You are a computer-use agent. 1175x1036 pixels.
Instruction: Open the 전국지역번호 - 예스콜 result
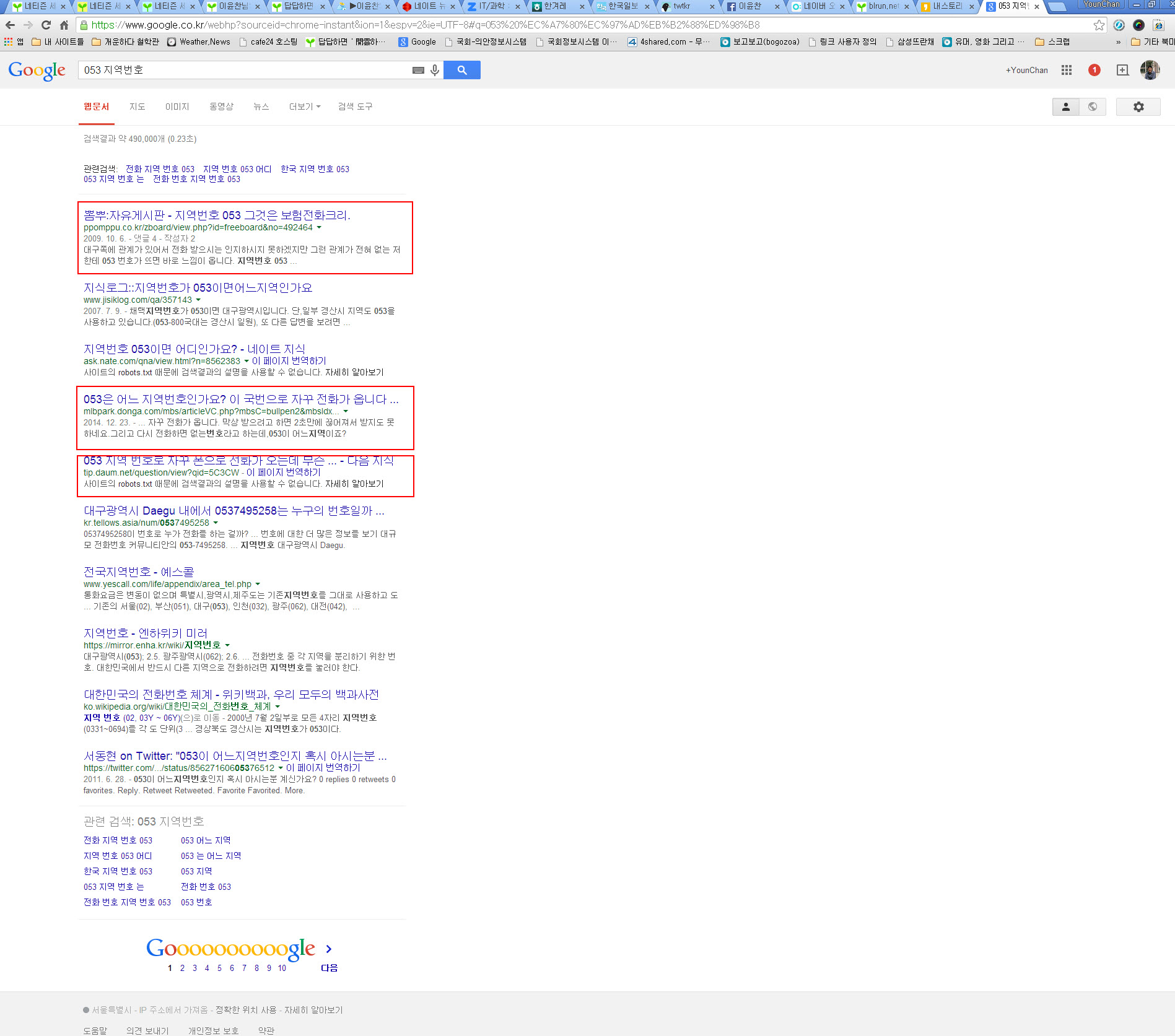139,572
